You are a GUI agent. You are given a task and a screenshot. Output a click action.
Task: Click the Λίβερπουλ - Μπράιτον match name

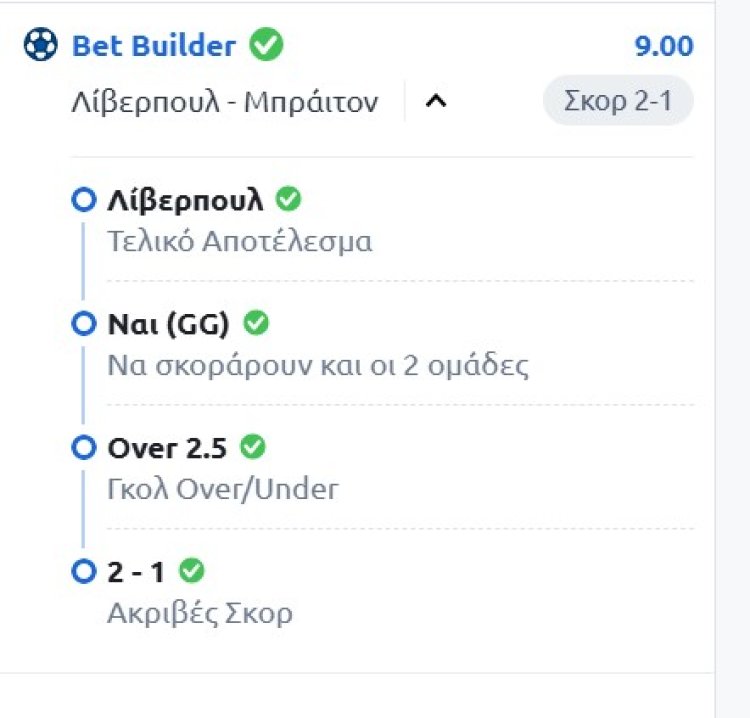[225, 102]
